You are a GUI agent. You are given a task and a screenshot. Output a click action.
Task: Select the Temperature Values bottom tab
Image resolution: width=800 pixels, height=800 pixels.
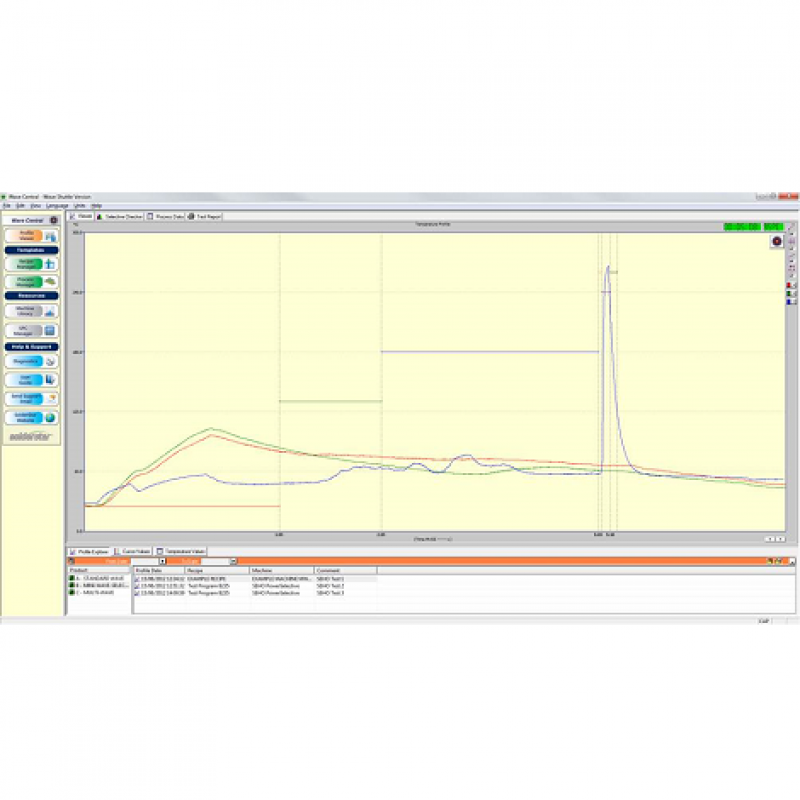181,552
